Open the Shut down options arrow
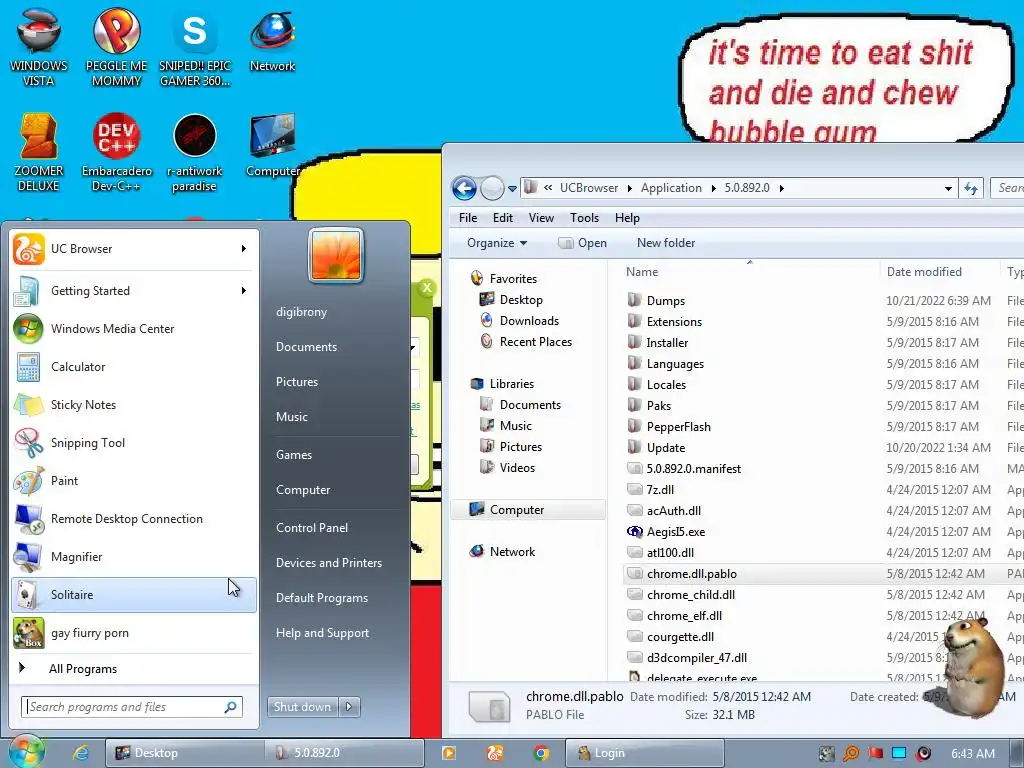This screenshot has height=768, width=1024. click(x=349, y=707)
